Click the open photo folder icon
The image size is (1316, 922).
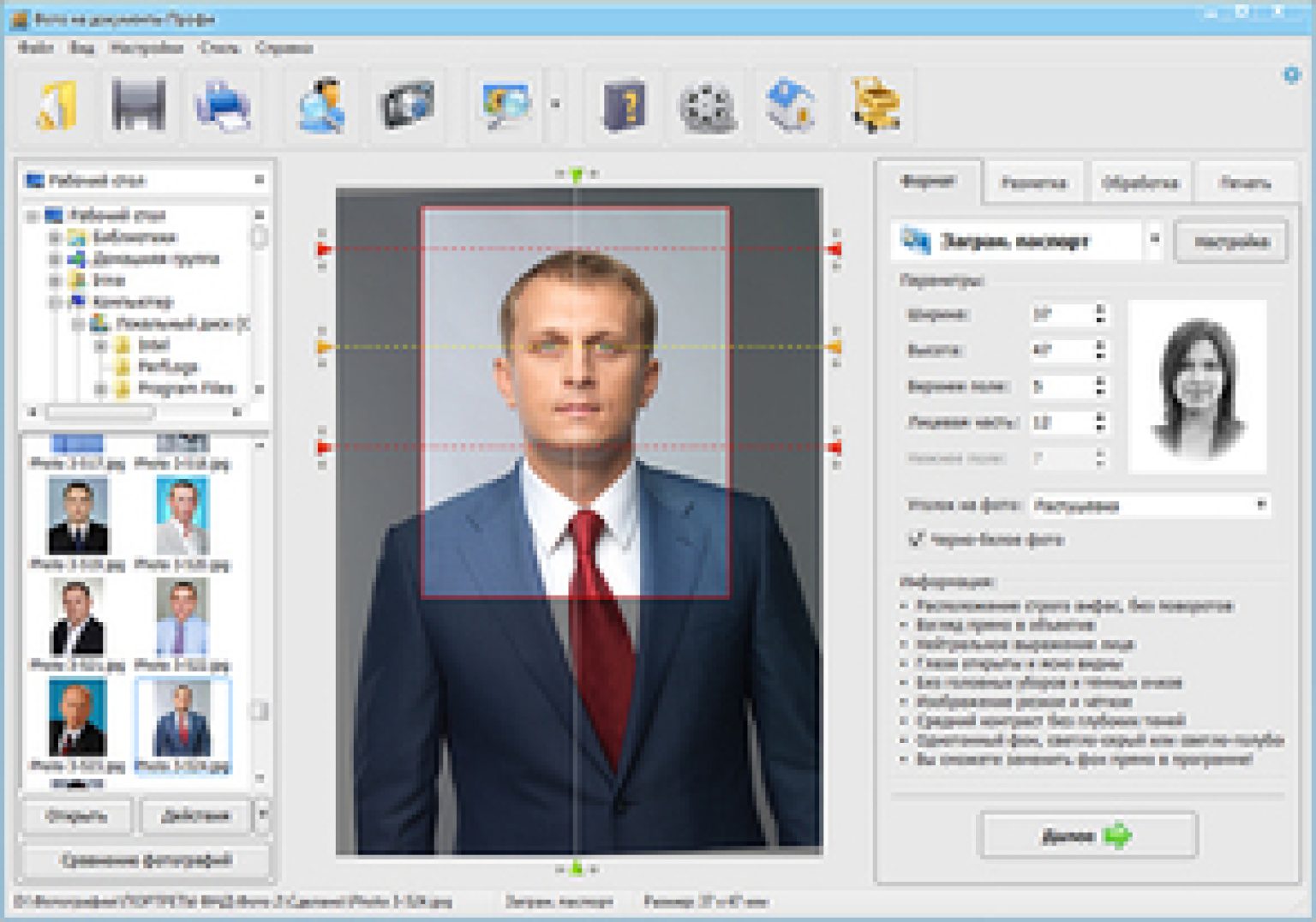tap(57, 106)
